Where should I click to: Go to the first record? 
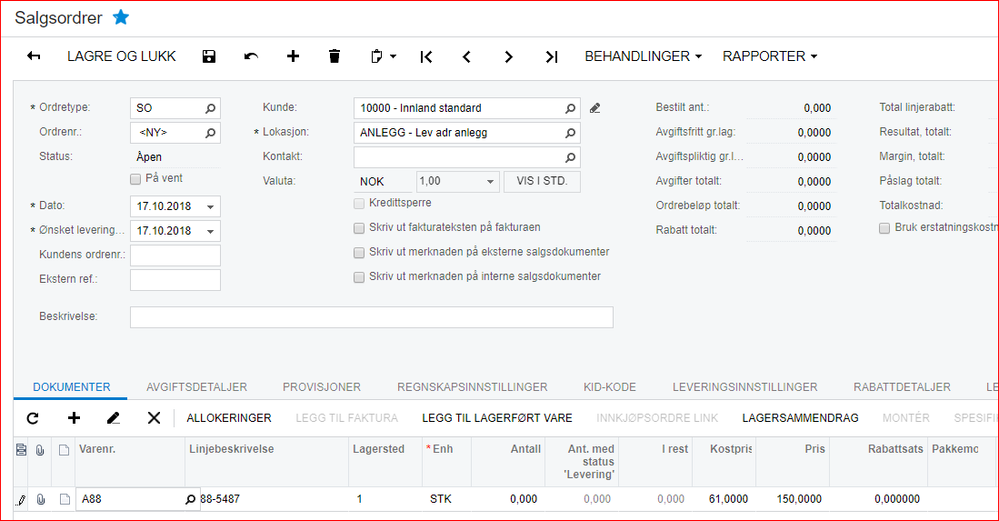[426, 57]
